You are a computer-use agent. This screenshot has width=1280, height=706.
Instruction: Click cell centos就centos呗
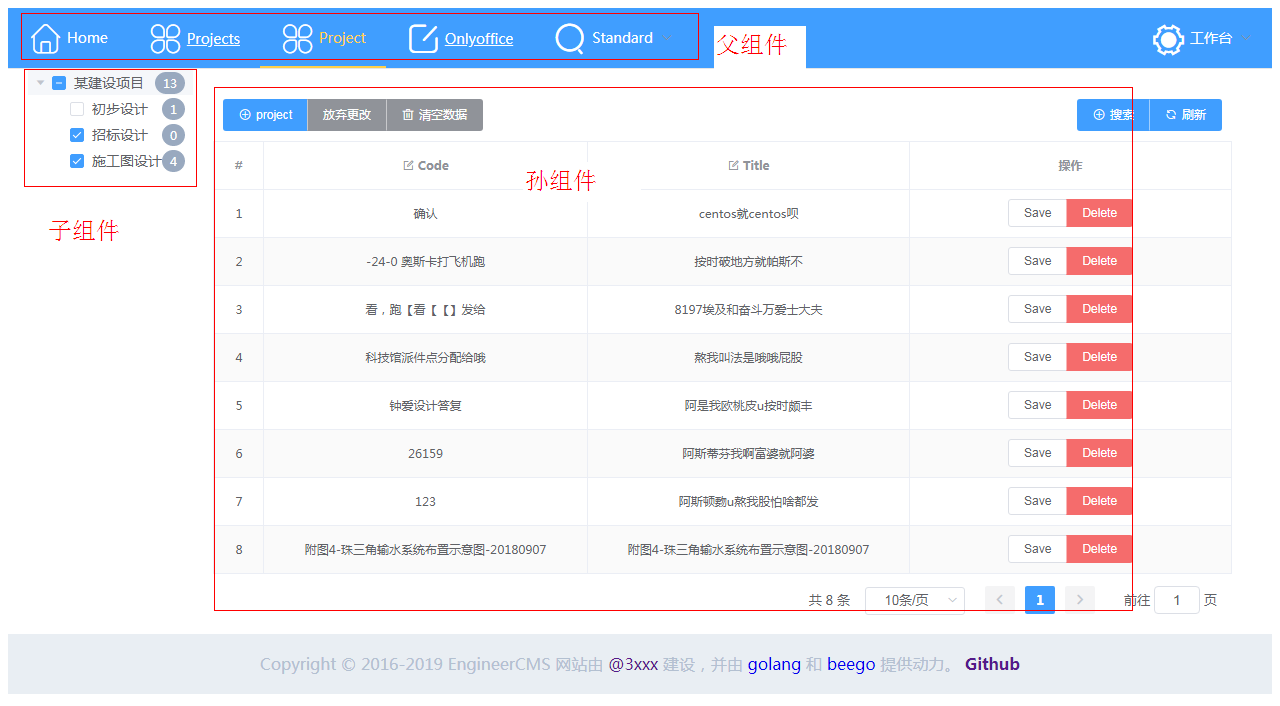[x=749, y=213]
